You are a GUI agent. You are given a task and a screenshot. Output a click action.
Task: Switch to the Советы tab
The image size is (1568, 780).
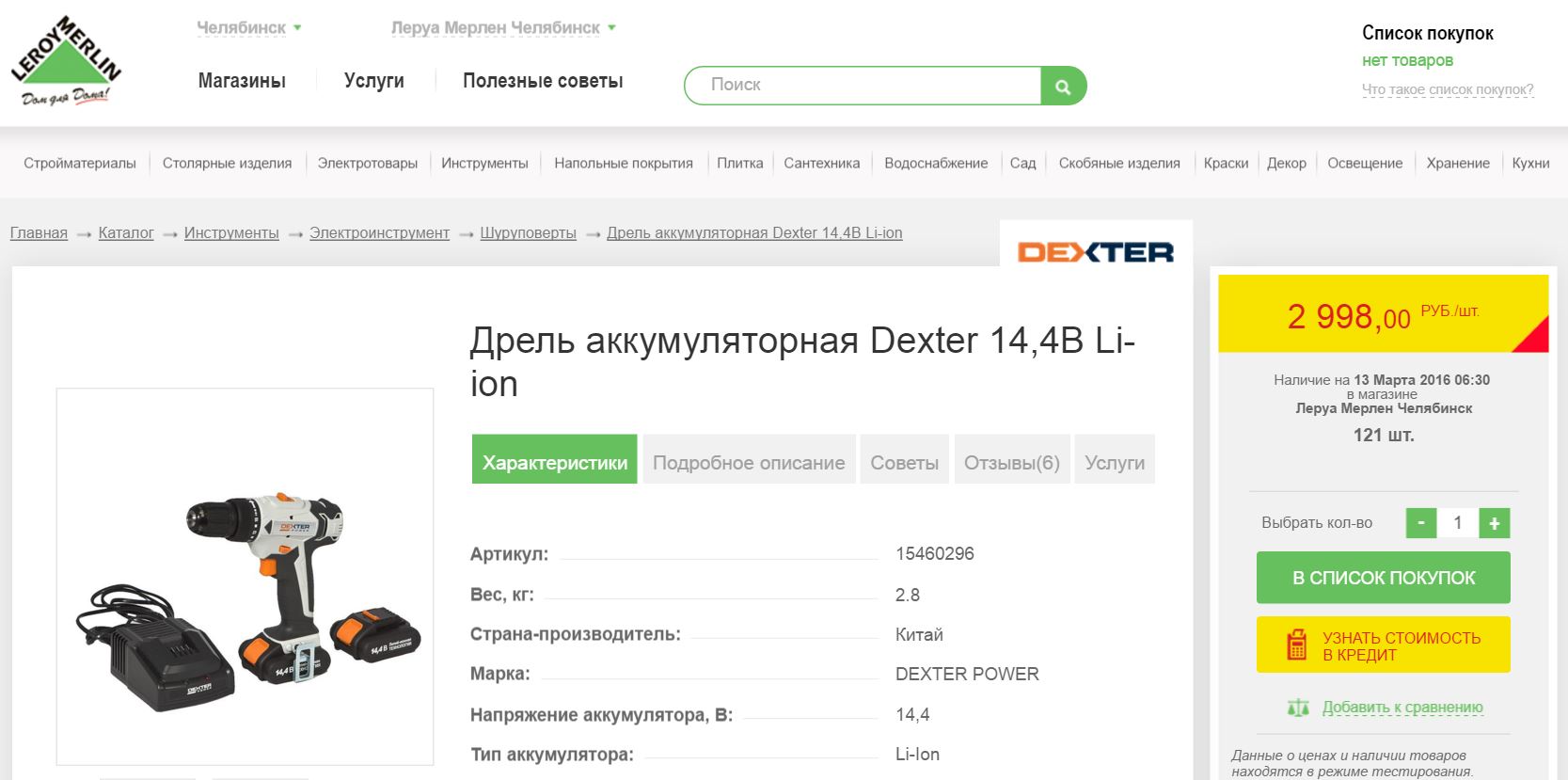[x=905, y=459]
